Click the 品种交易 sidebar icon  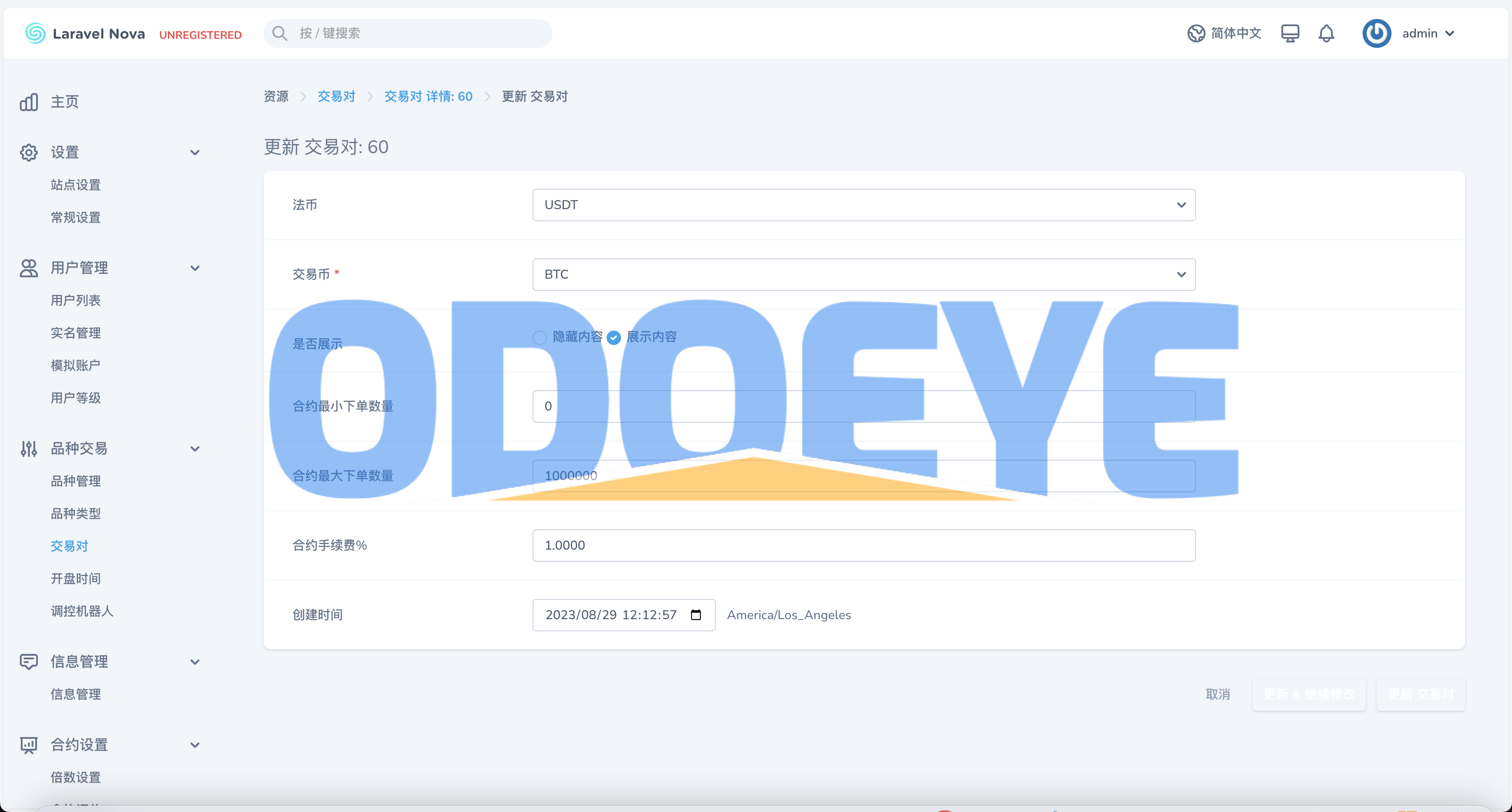28,448
